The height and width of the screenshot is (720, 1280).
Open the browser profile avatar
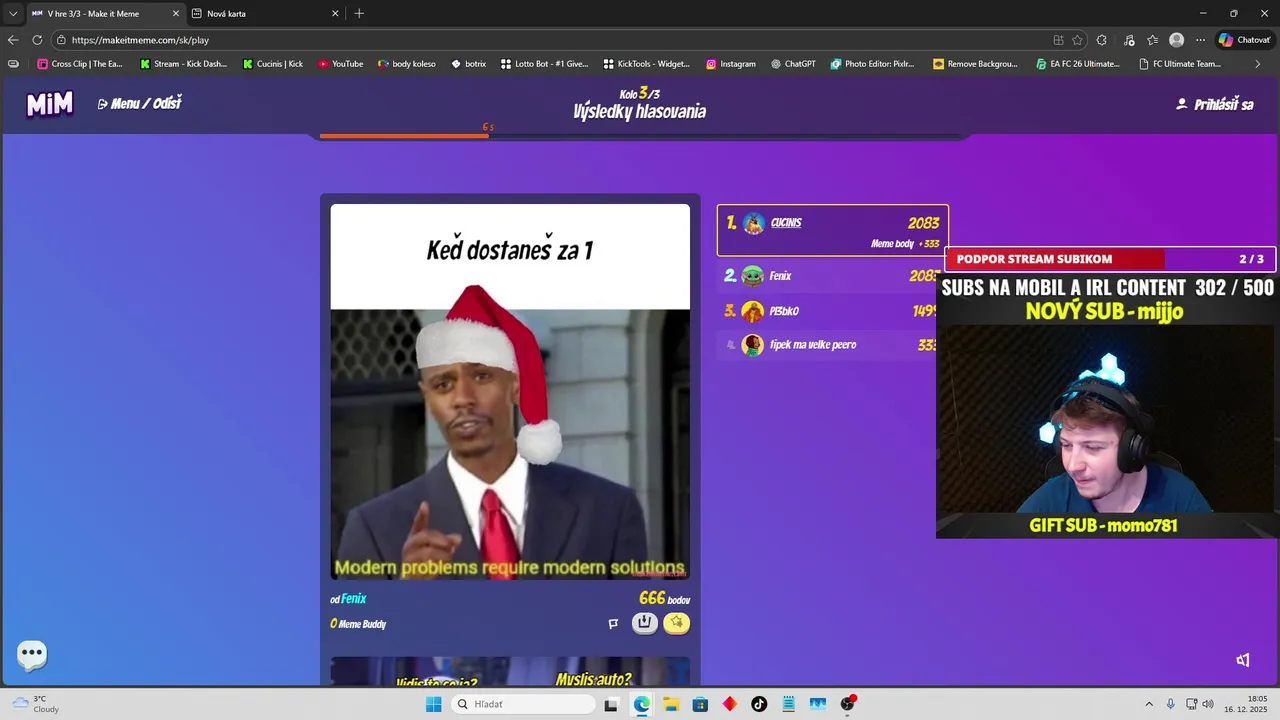1177,40
